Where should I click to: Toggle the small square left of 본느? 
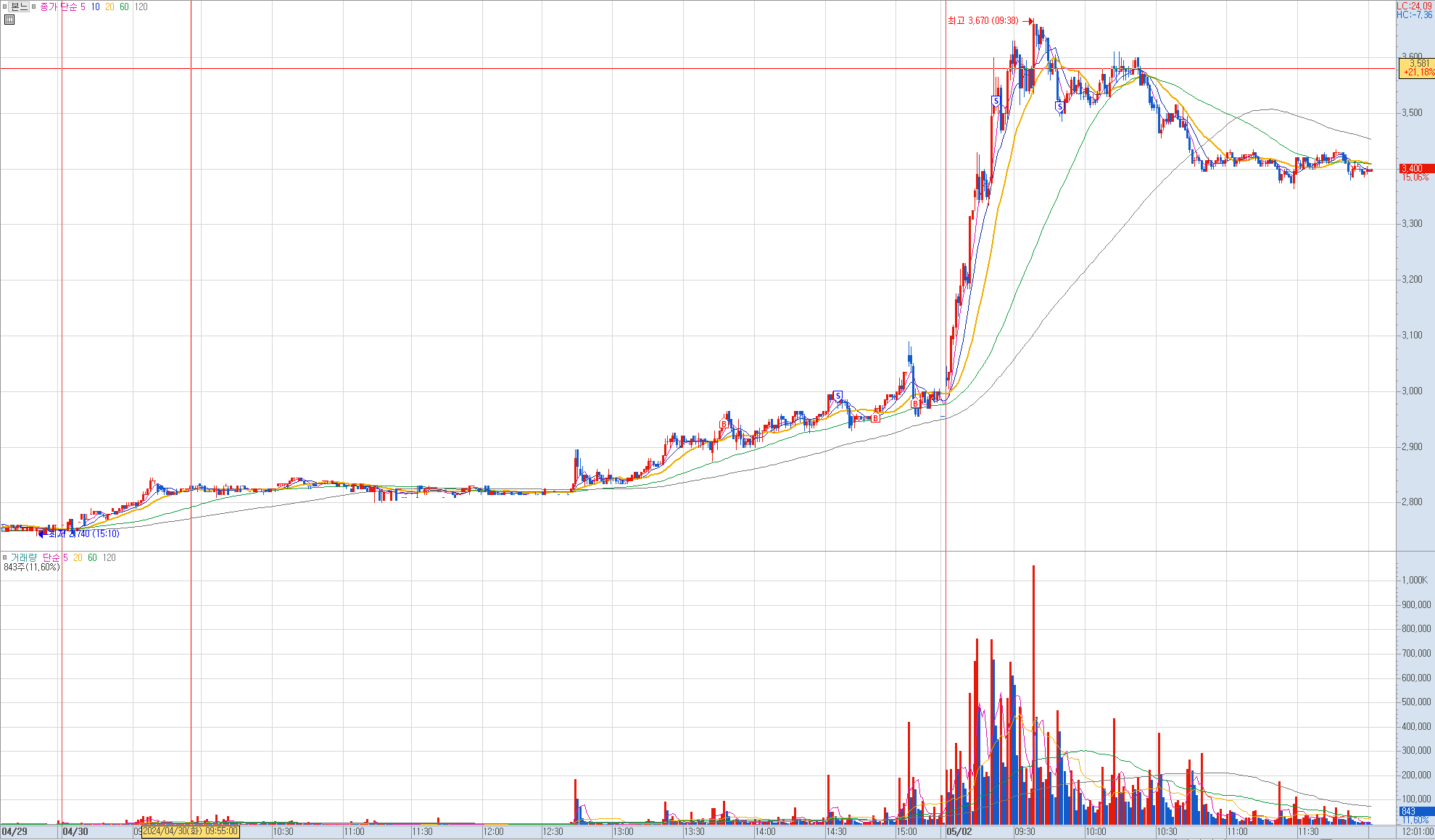(5, 7)
